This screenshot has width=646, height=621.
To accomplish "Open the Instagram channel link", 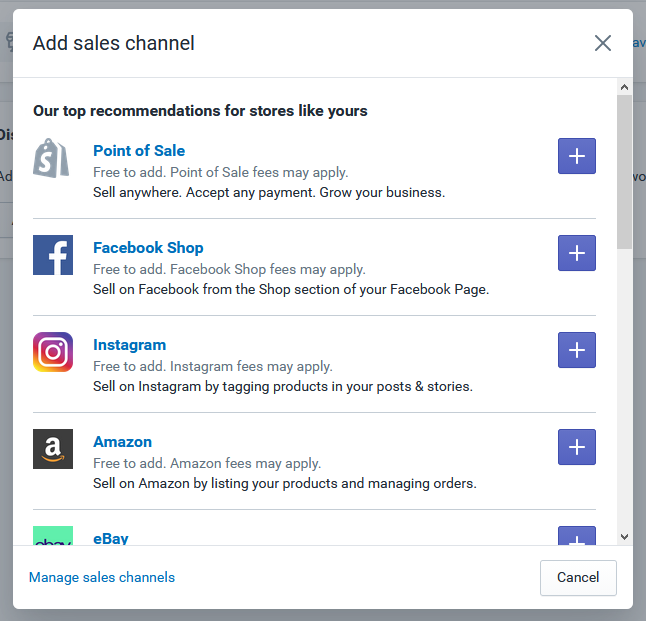I will [130, 345].
